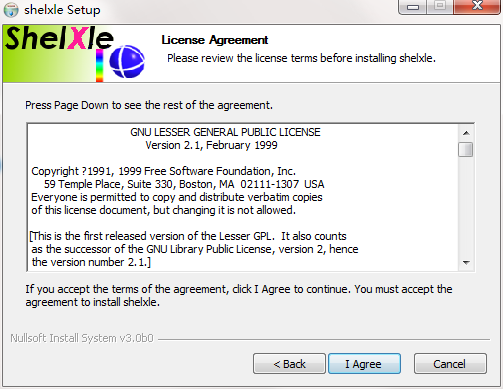
Task: Click the scrollbar up arrow in license box
Action: [466, 133]
